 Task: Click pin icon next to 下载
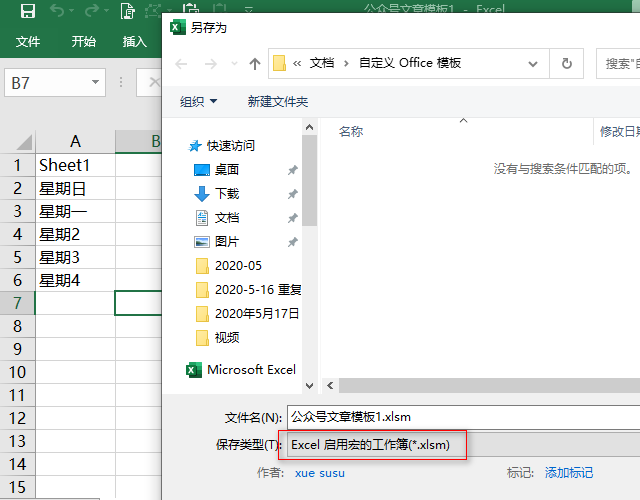click(292, 194)
